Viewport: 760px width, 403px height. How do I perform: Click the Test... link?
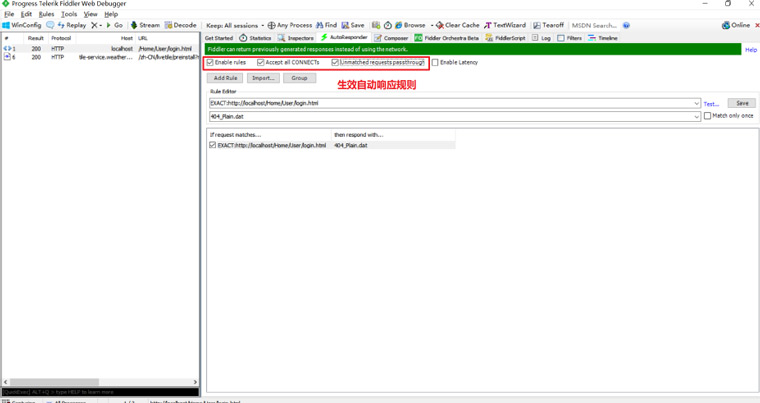click(711, 104)
